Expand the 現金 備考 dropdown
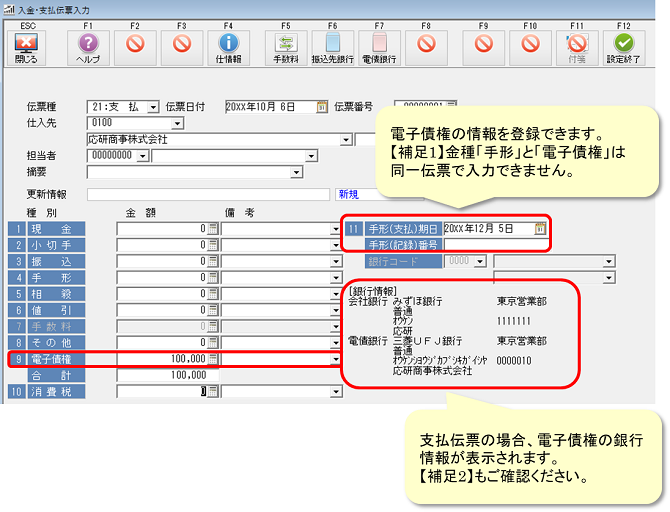This screenshot has width=670, height=512. 335,229
